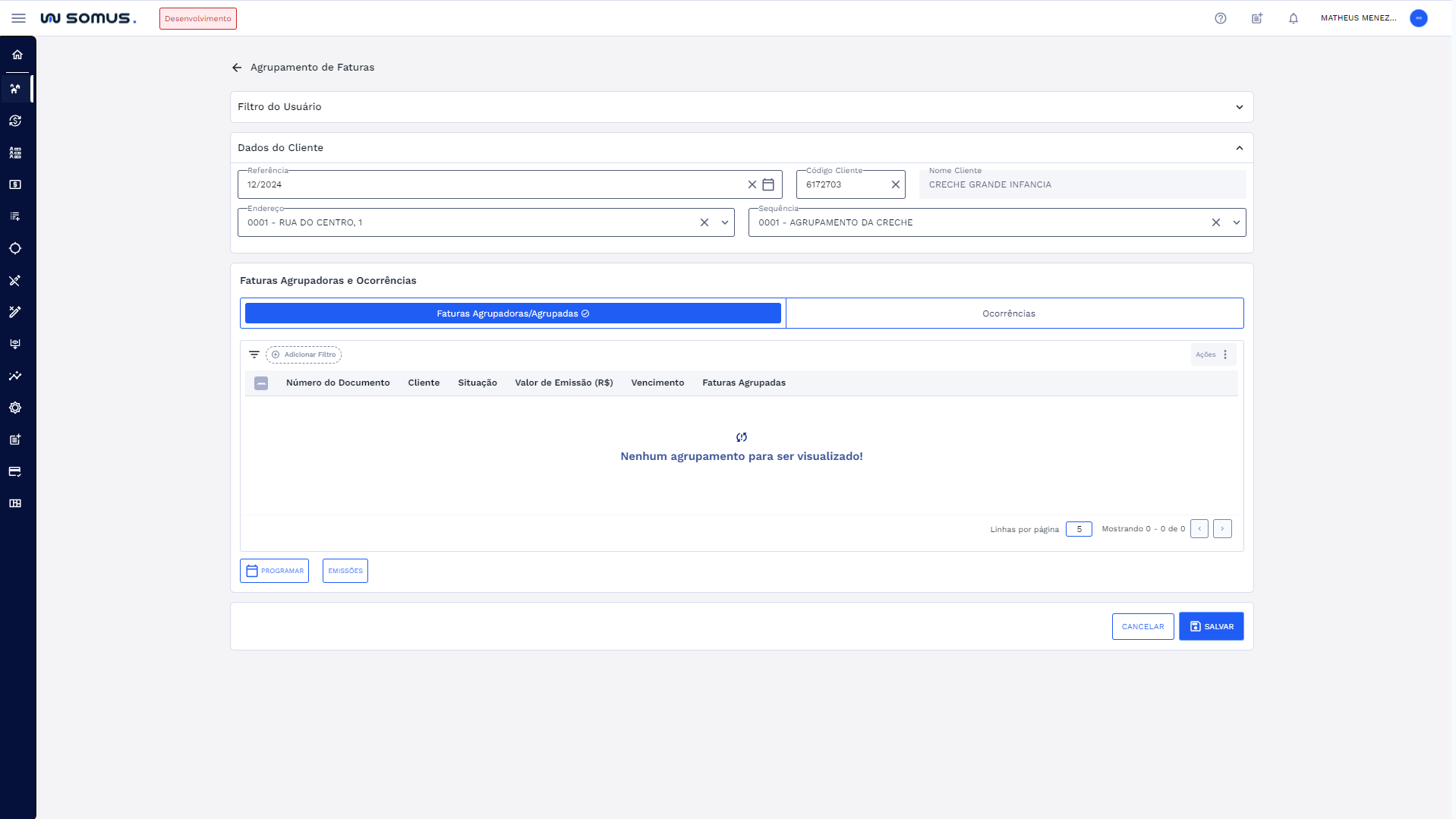Viewport: 1456px width, 819px height.
Task: Click the Salvar button
Action: tap(1211, 626)
